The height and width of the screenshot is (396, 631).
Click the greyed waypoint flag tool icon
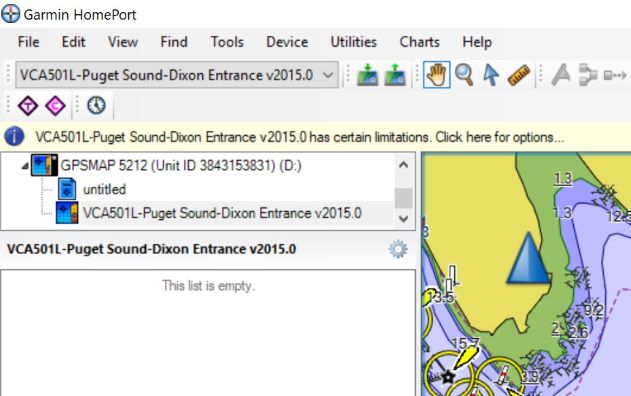561,75
